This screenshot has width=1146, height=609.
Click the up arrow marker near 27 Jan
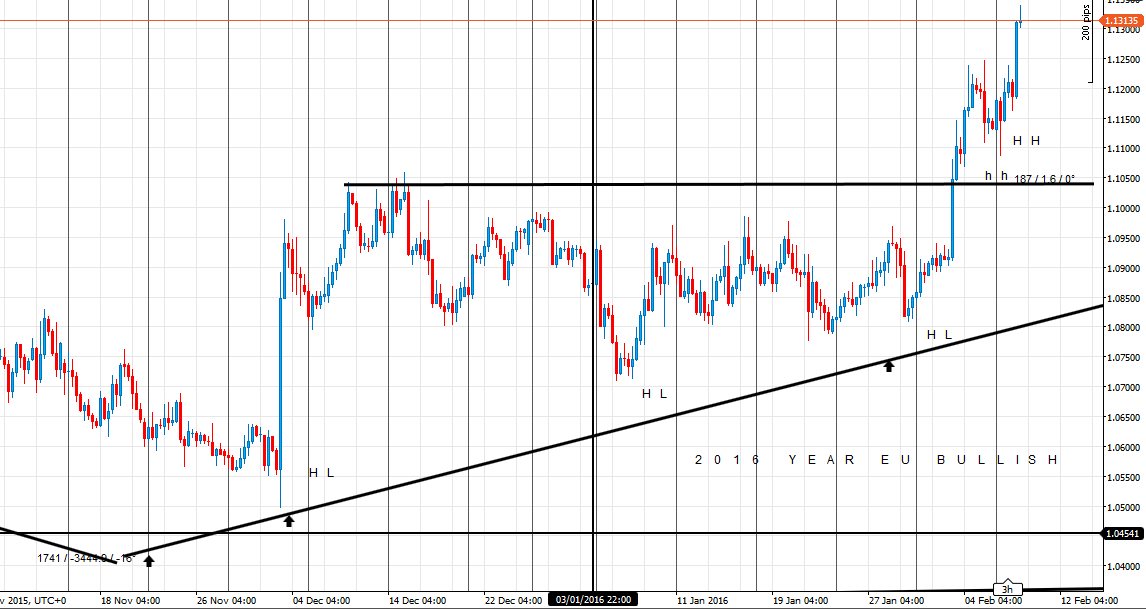888,366
